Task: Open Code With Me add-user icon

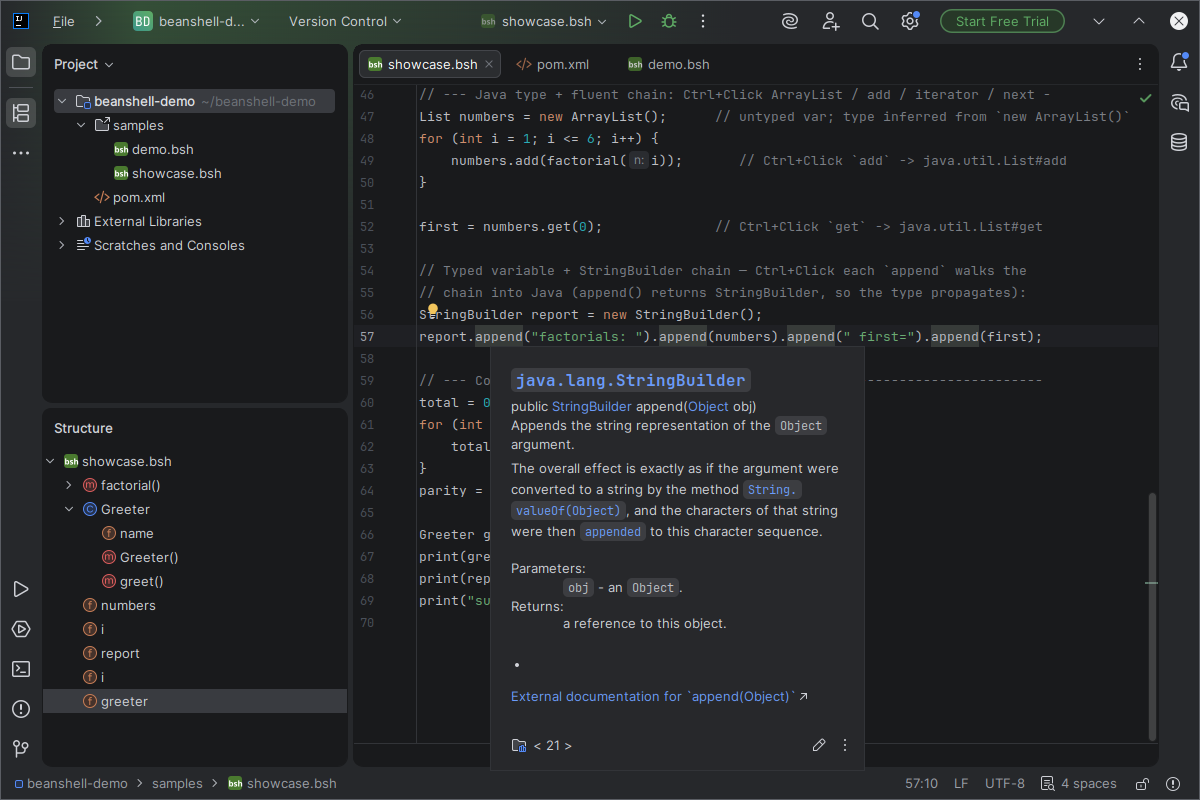Action: [x=831, y=21]
